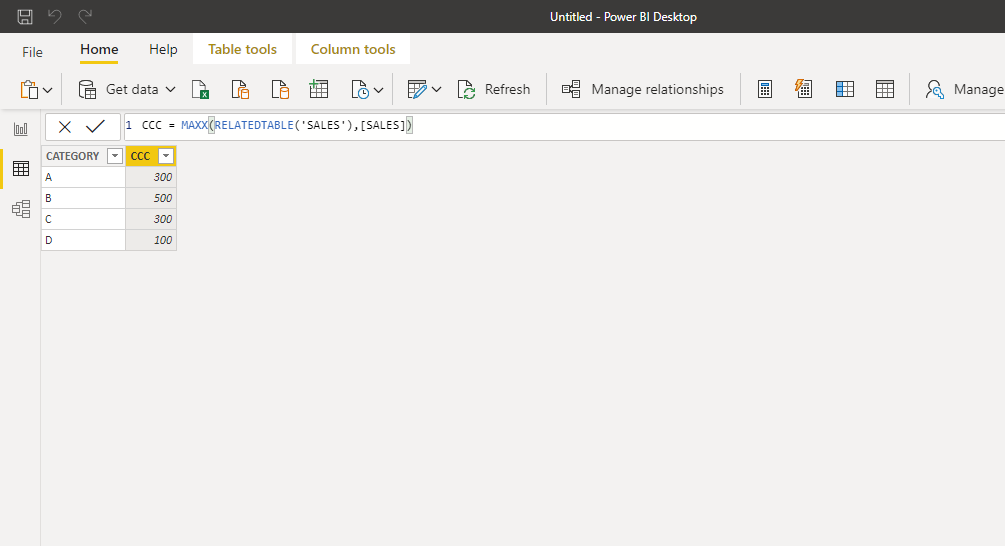1005x546 pixels.
Task: Open the Help tab
Action: click(163, 49)
